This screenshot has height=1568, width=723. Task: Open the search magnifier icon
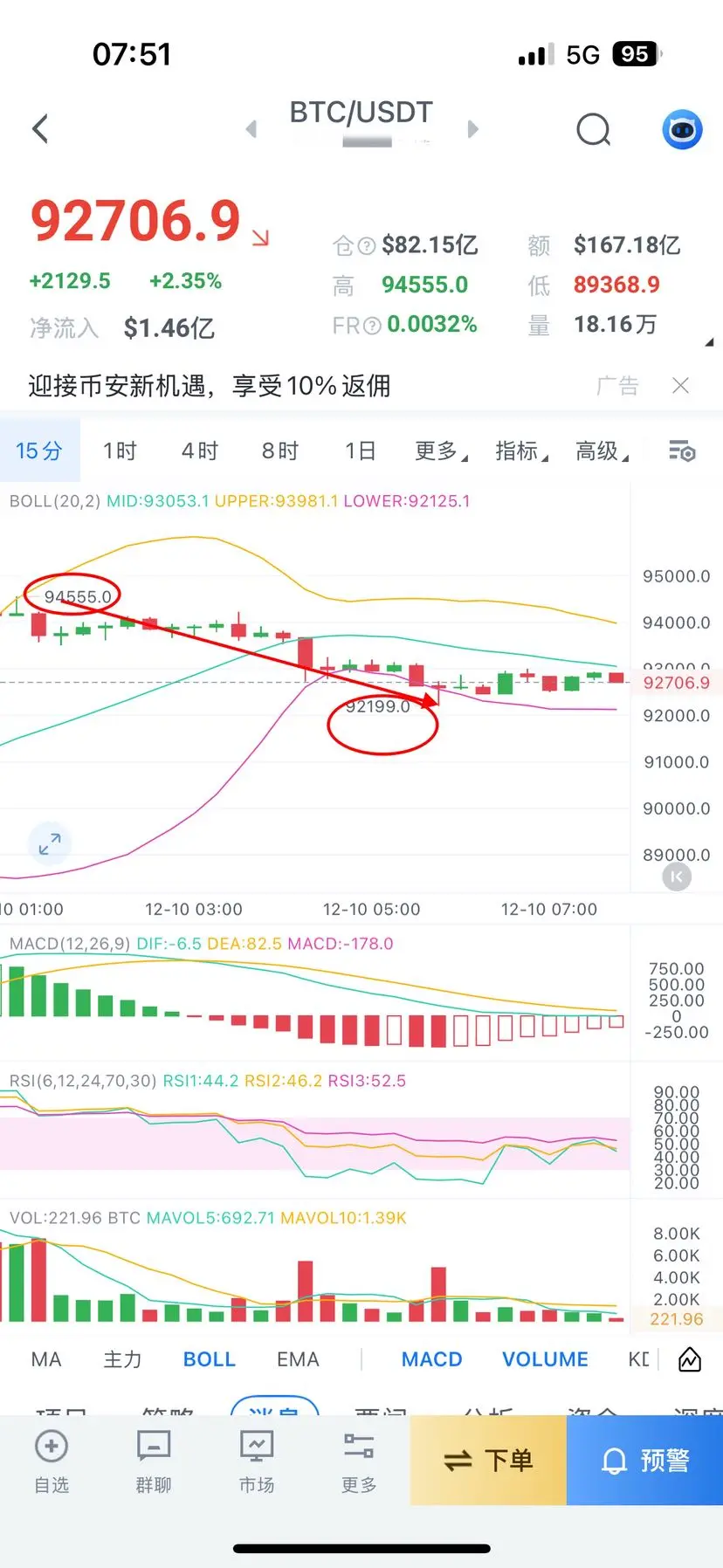point(594,130)
